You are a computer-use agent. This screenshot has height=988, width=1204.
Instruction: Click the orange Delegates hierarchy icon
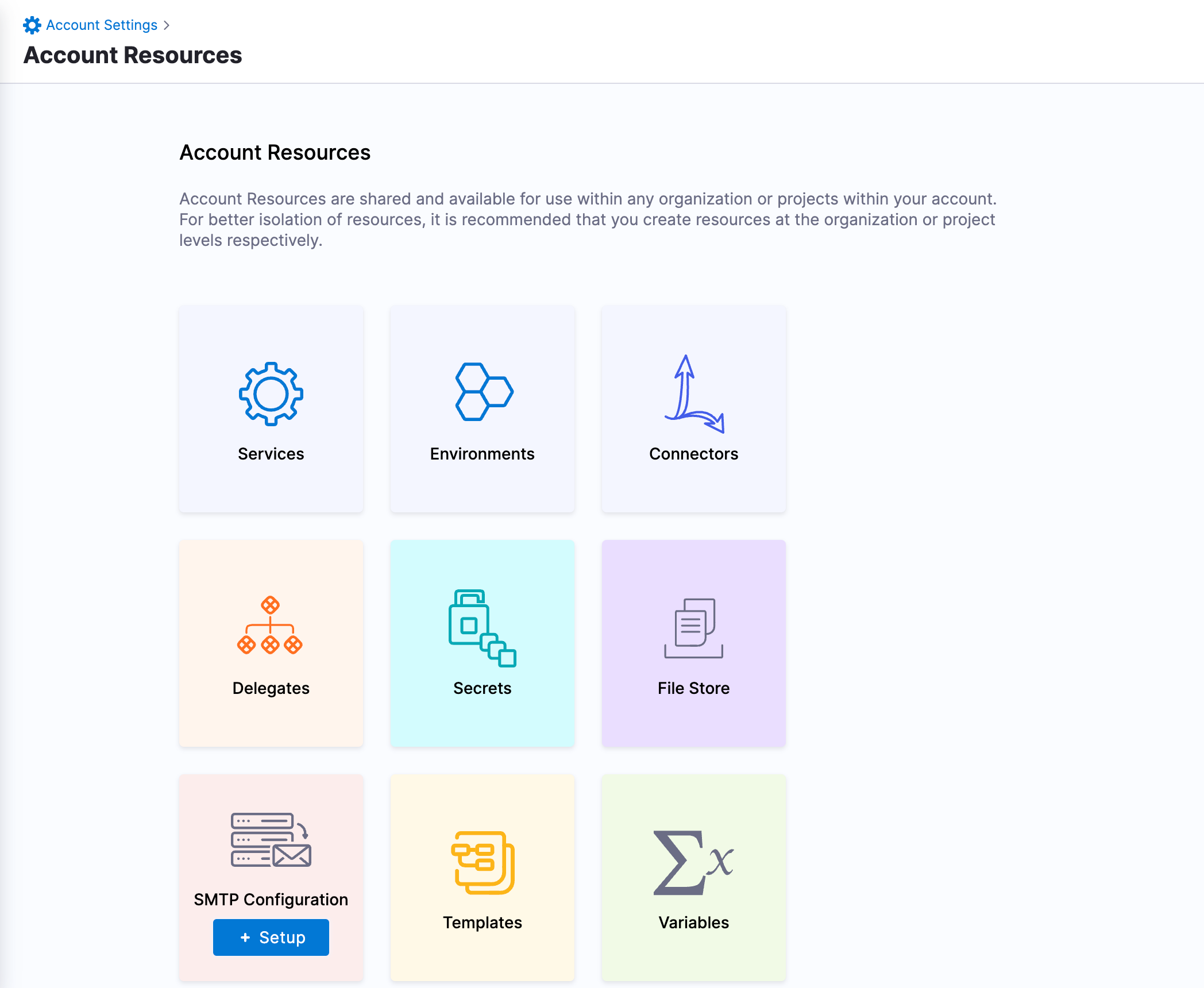[270, 626]
